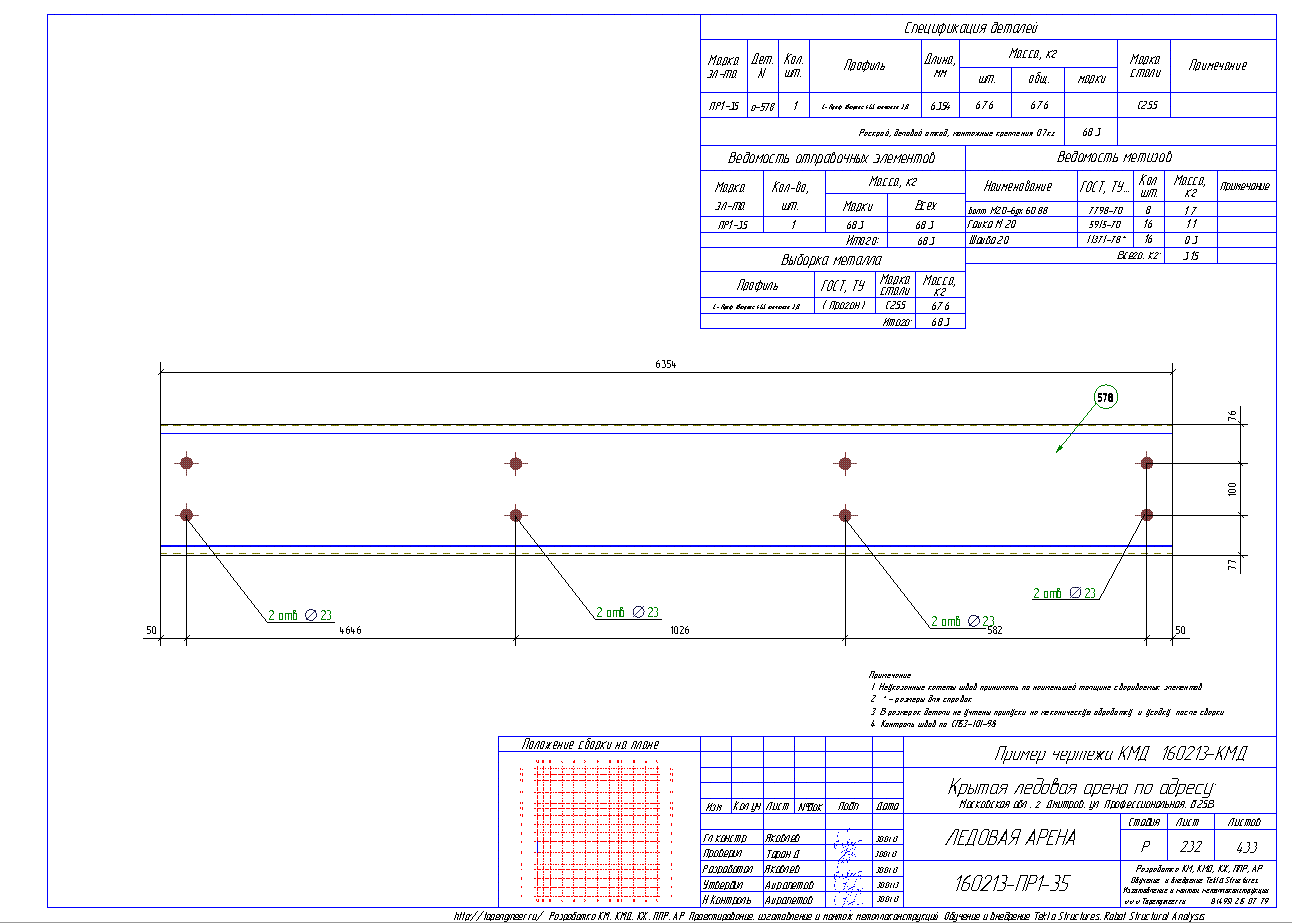Click the 'Длина, мм' column header
Screen dimensions: 1292x923
939,65
